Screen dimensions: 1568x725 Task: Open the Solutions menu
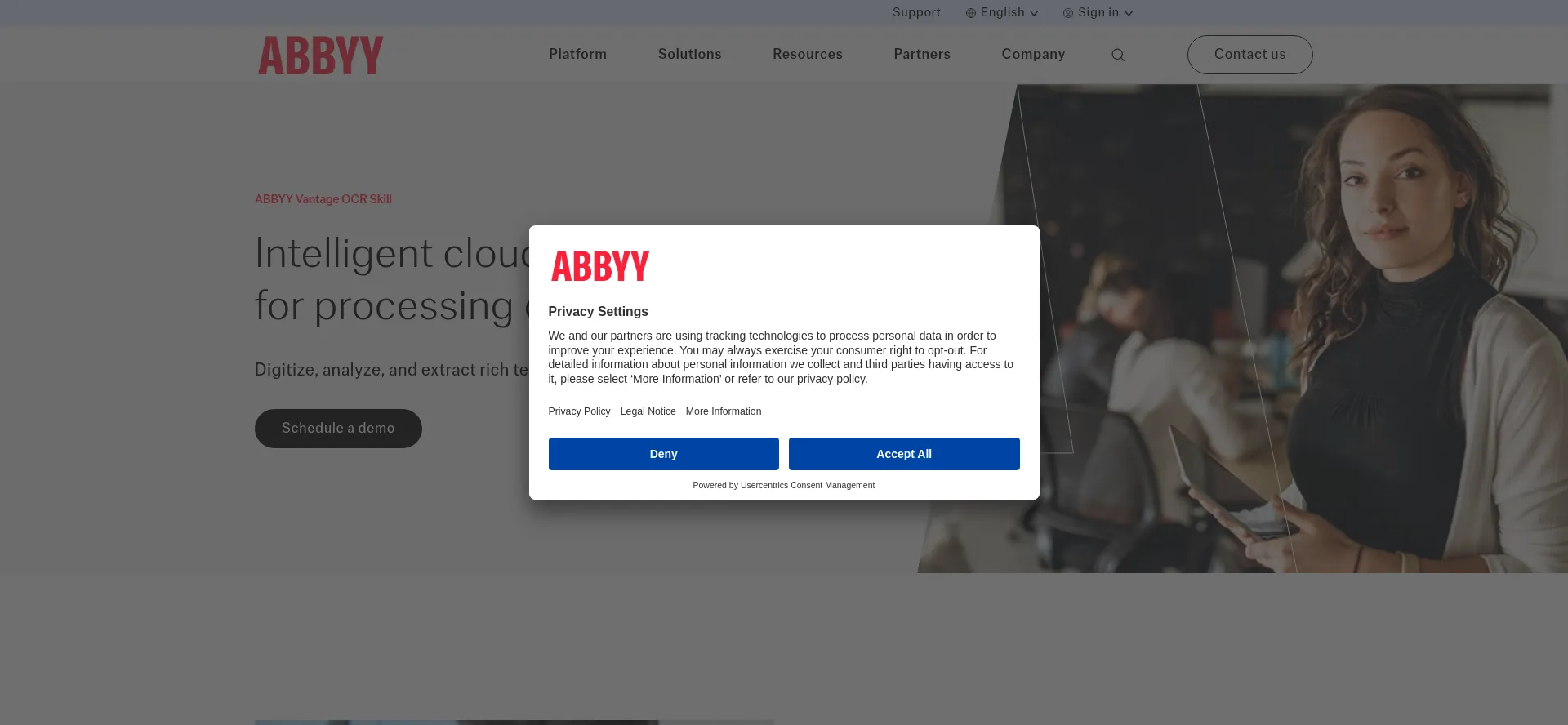tap(689, 54)
